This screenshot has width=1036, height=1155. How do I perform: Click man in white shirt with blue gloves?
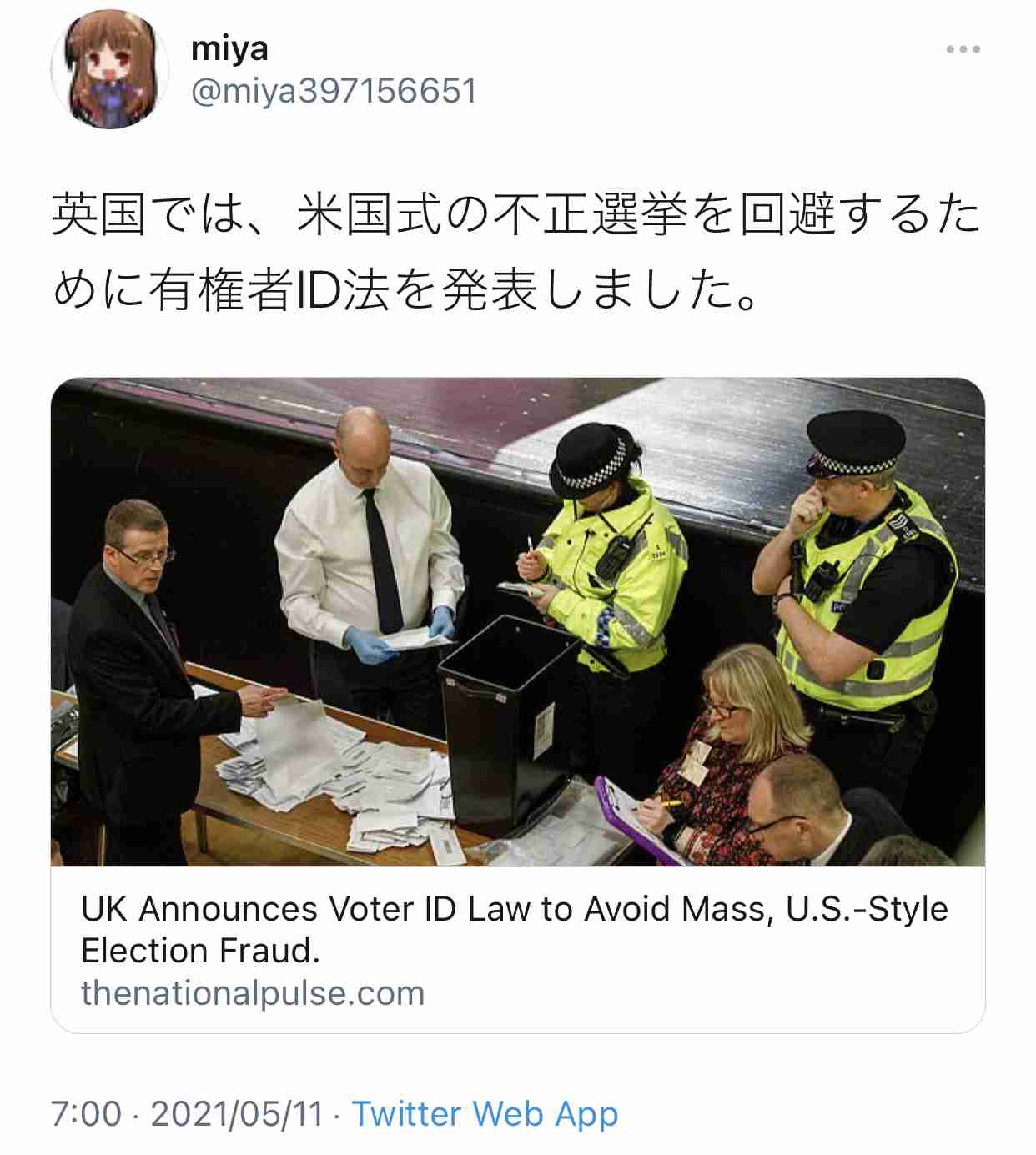[370, 567]
